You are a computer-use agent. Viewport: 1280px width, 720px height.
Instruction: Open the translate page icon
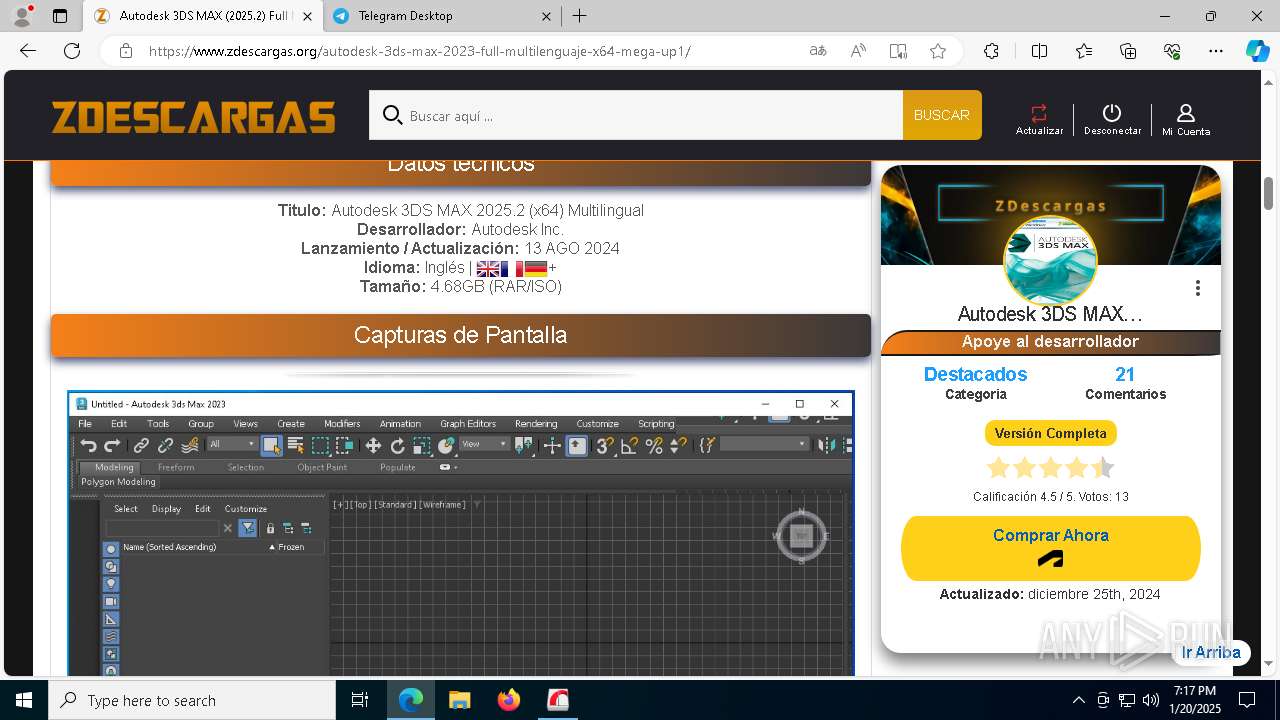(x=818, y=51)
